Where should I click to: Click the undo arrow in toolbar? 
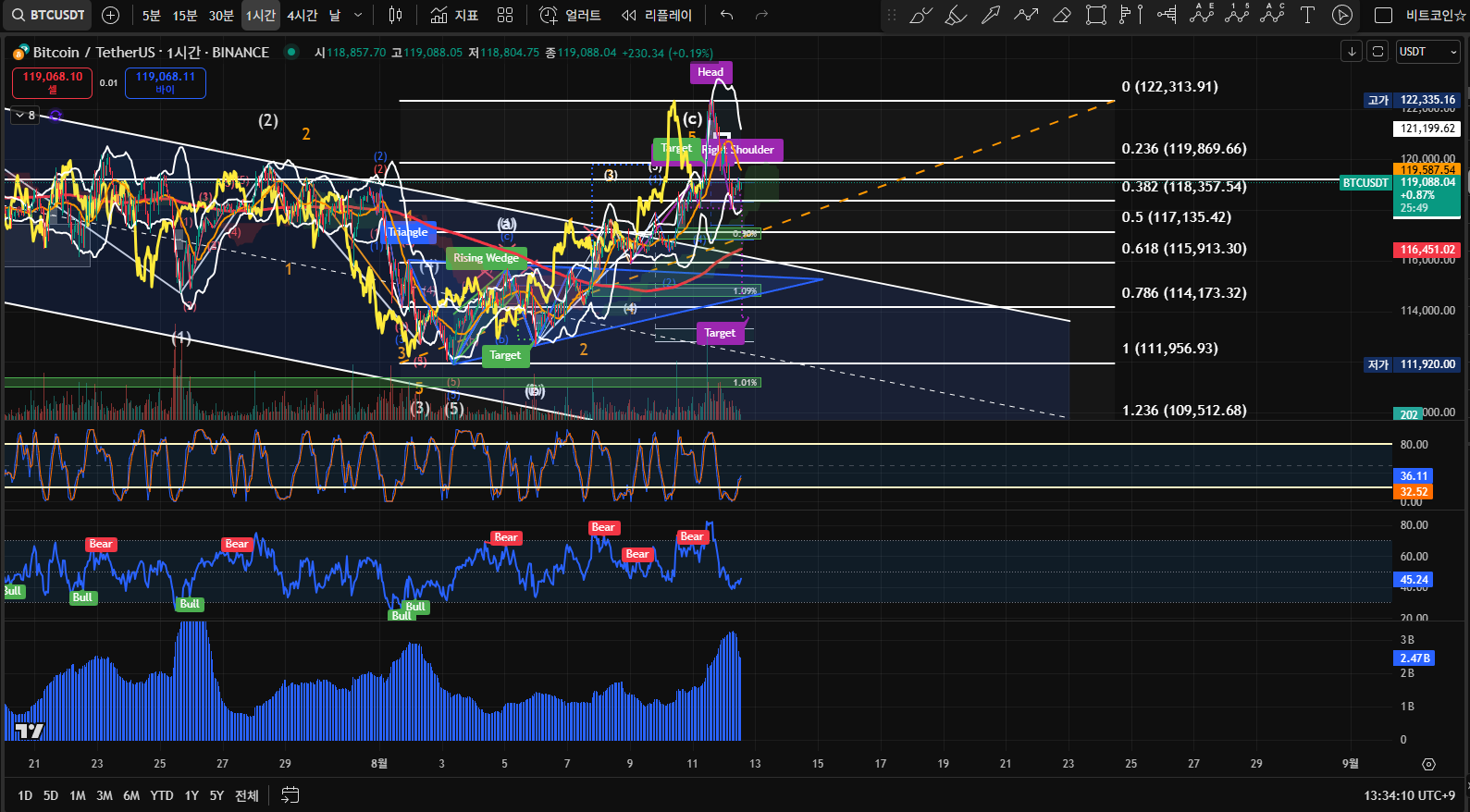[x=727, y=15]
